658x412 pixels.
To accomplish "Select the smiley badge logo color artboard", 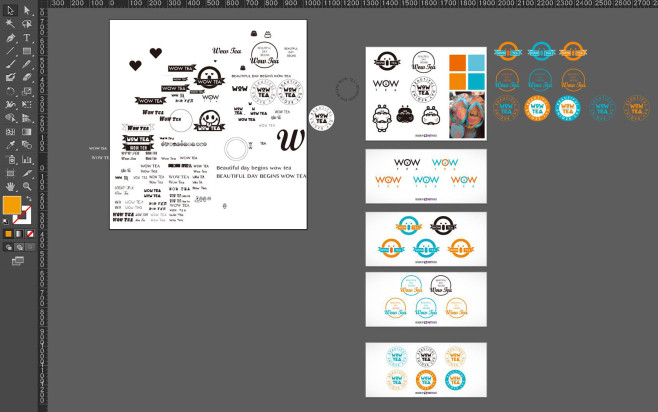I will pyautogui.click(x=426, y=239).
